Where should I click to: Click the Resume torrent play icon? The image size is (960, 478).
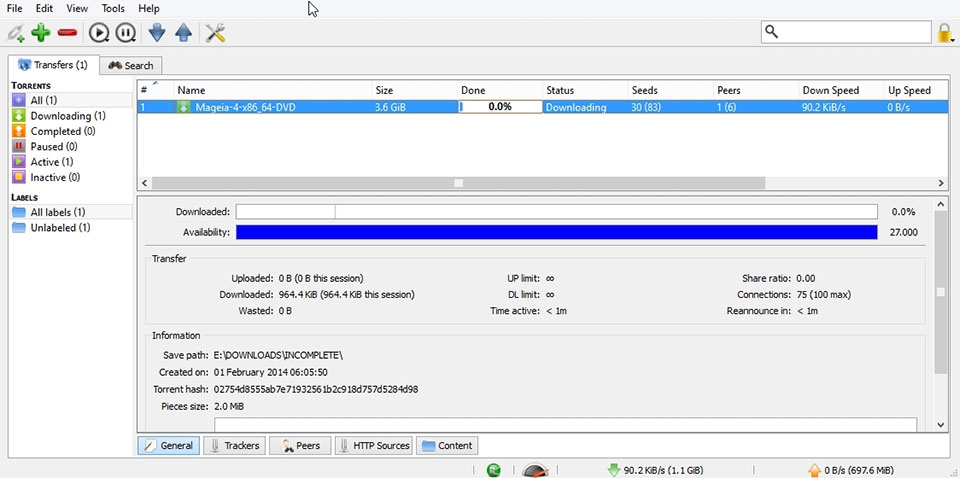(x=99, y=32)
